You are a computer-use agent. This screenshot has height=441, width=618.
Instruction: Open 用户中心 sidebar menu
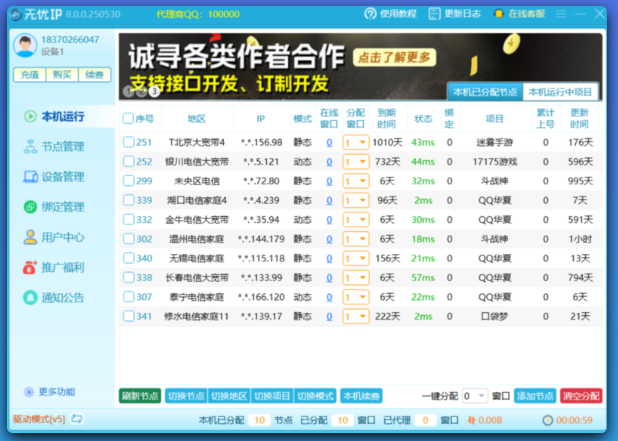[63, 237]
